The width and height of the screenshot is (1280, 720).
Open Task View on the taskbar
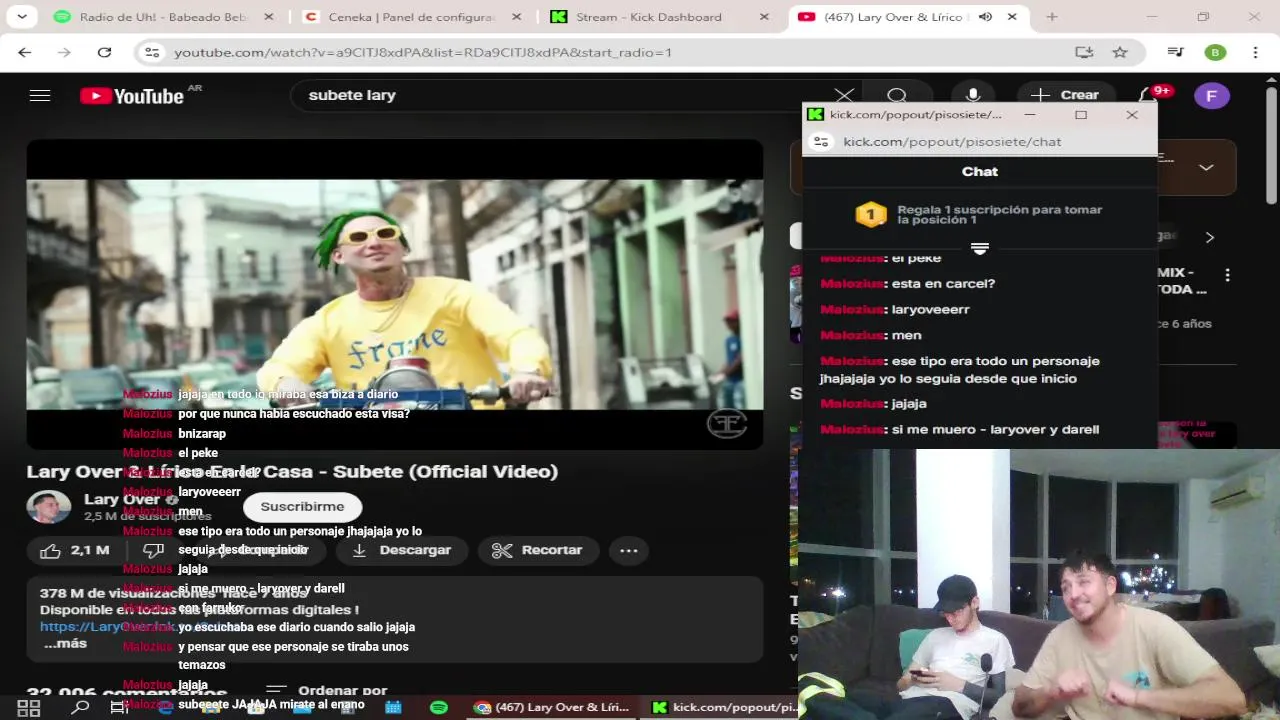(119, 707)
